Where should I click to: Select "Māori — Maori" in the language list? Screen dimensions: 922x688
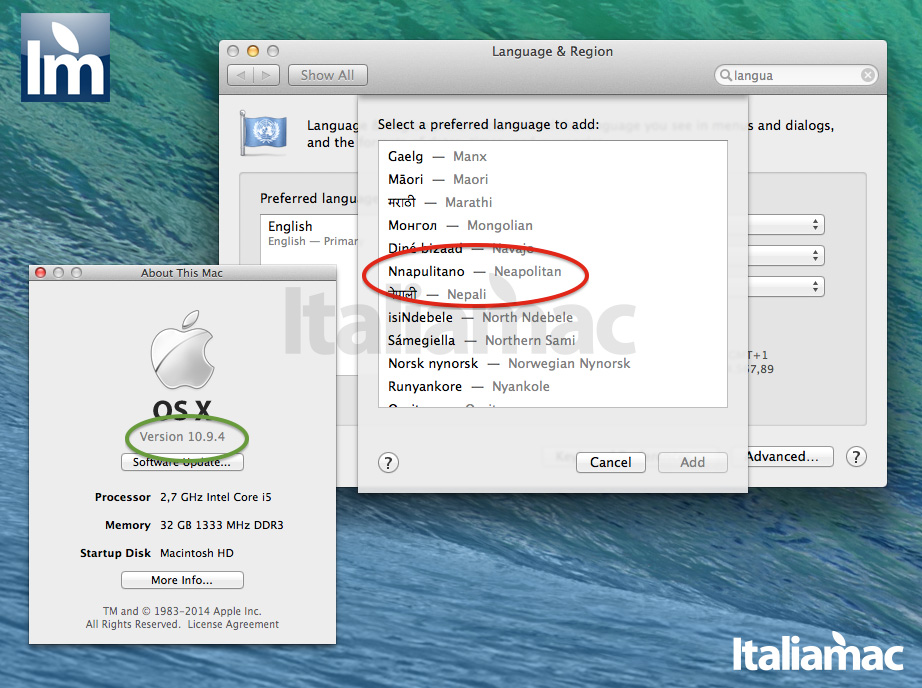(x=553, y=179)
